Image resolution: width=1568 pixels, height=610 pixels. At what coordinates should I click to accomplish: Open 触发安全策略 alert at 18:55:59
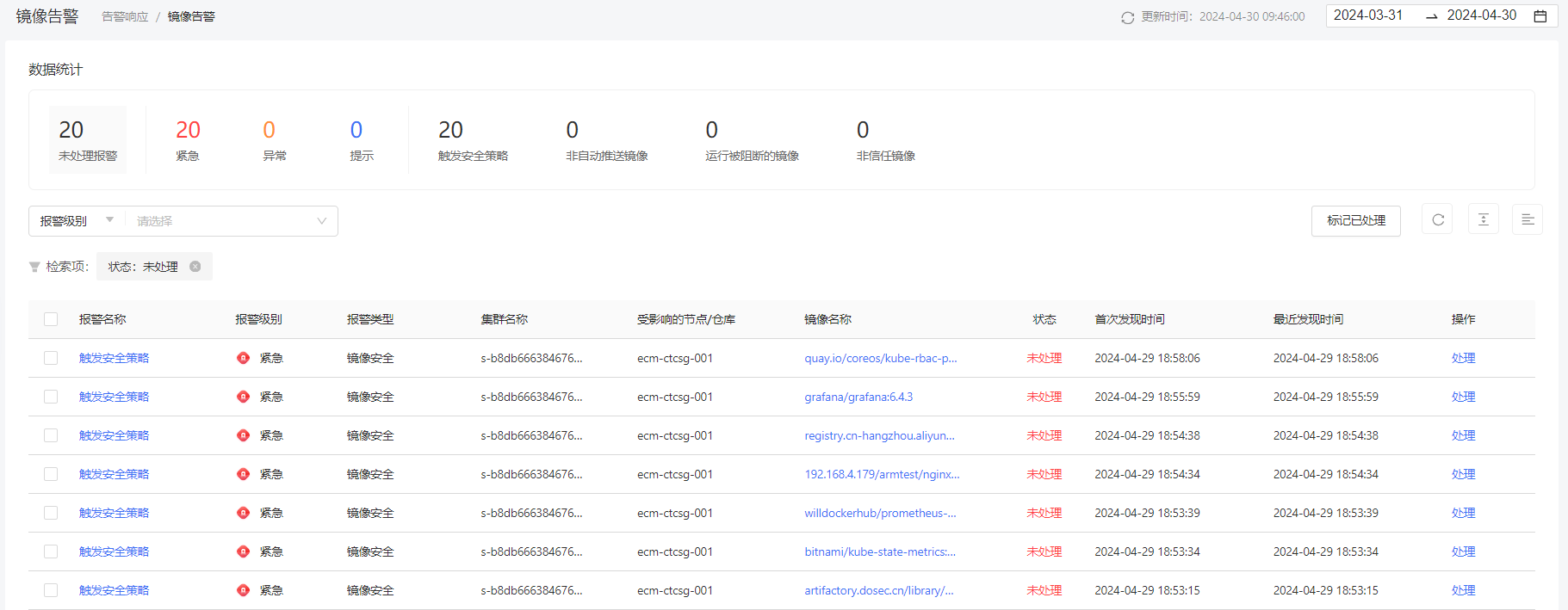114,397
